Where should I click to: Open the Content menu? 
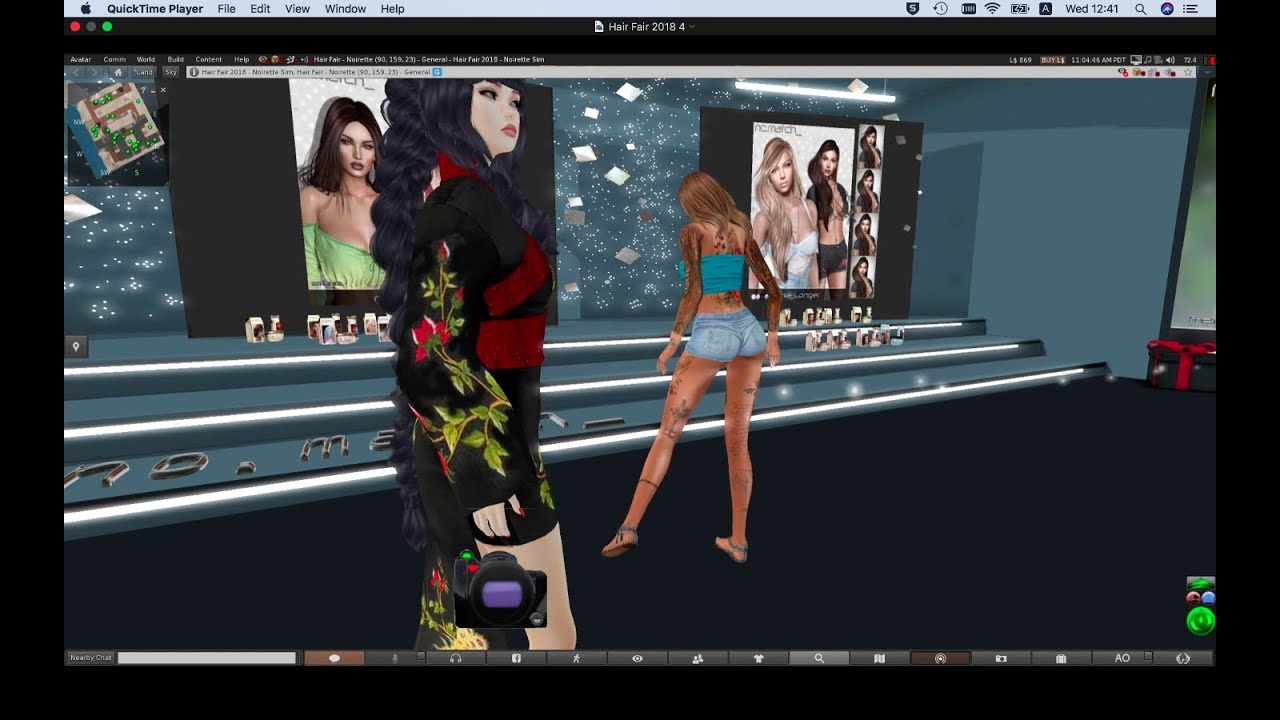pos(209,60)
